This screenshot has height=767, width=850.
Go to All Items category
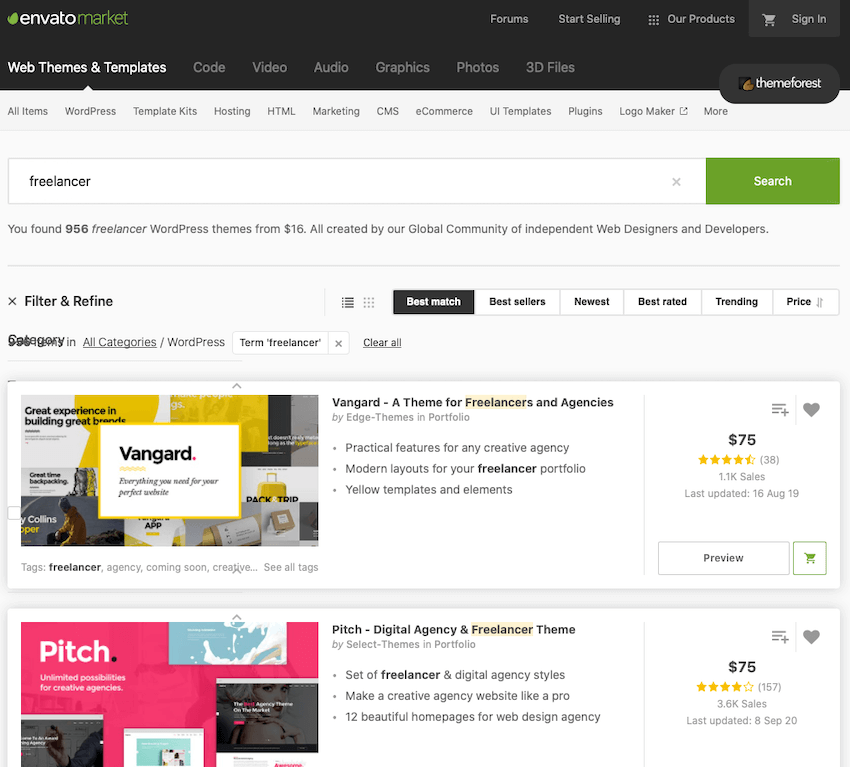[x=28, y=111]
